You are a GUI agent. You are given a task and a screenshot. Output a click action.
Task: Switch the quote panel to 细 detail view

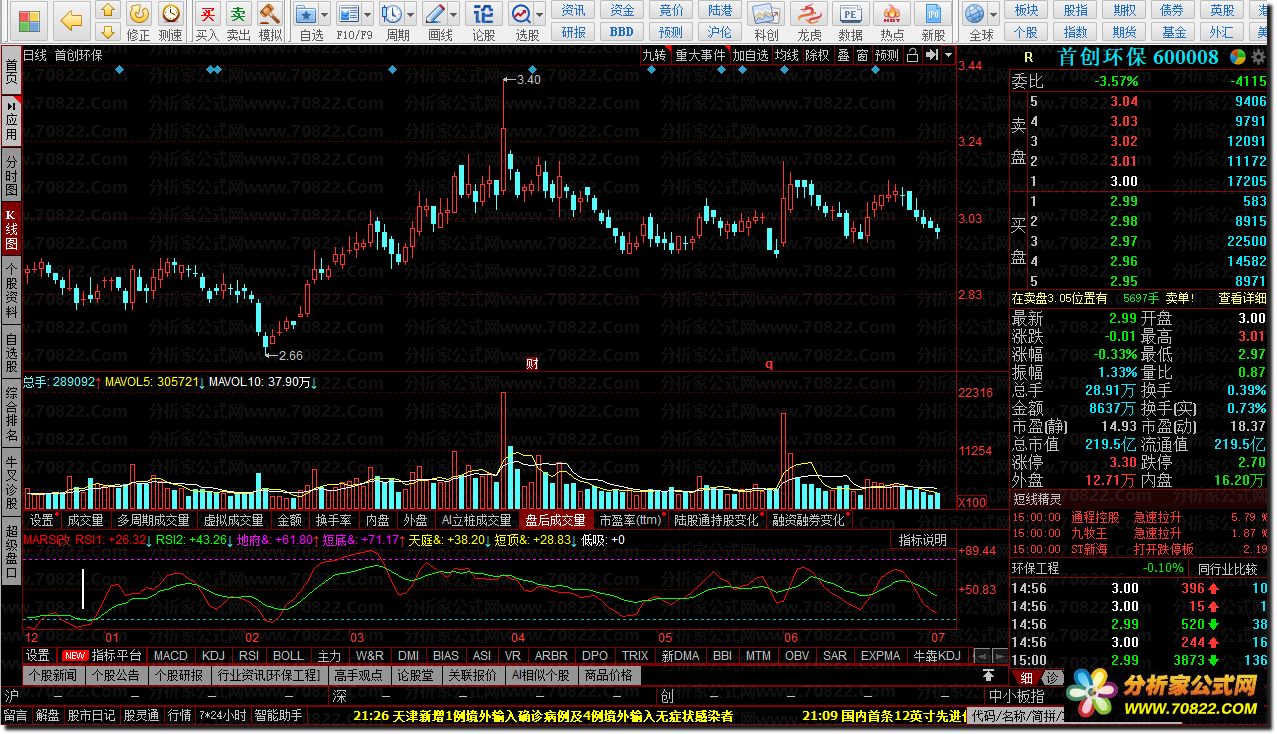pos(1026,678)
